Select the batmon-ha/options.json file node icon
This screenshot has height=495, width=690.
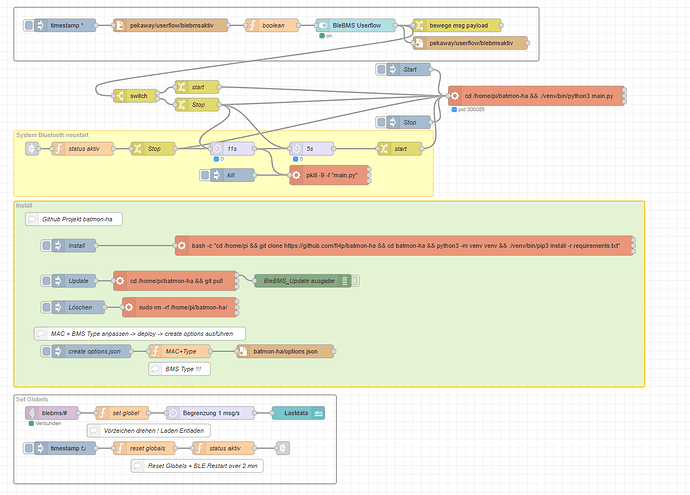click(242, 351)
